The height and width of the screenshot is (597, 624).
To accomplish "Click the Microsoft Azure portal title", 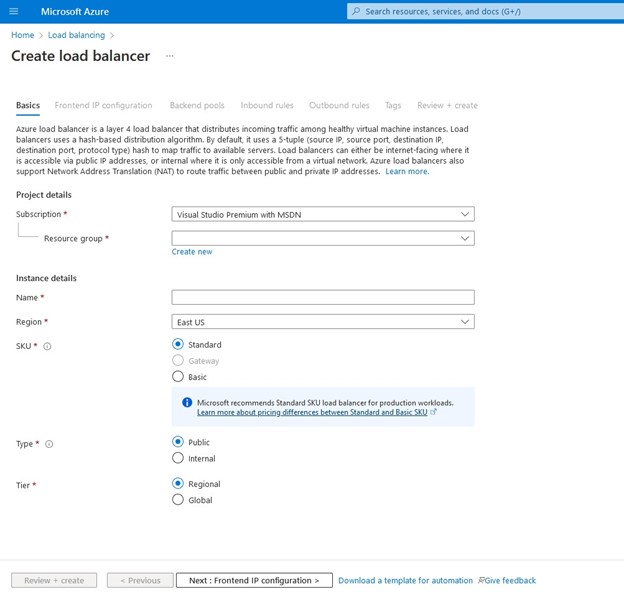I will click(75, 12).
